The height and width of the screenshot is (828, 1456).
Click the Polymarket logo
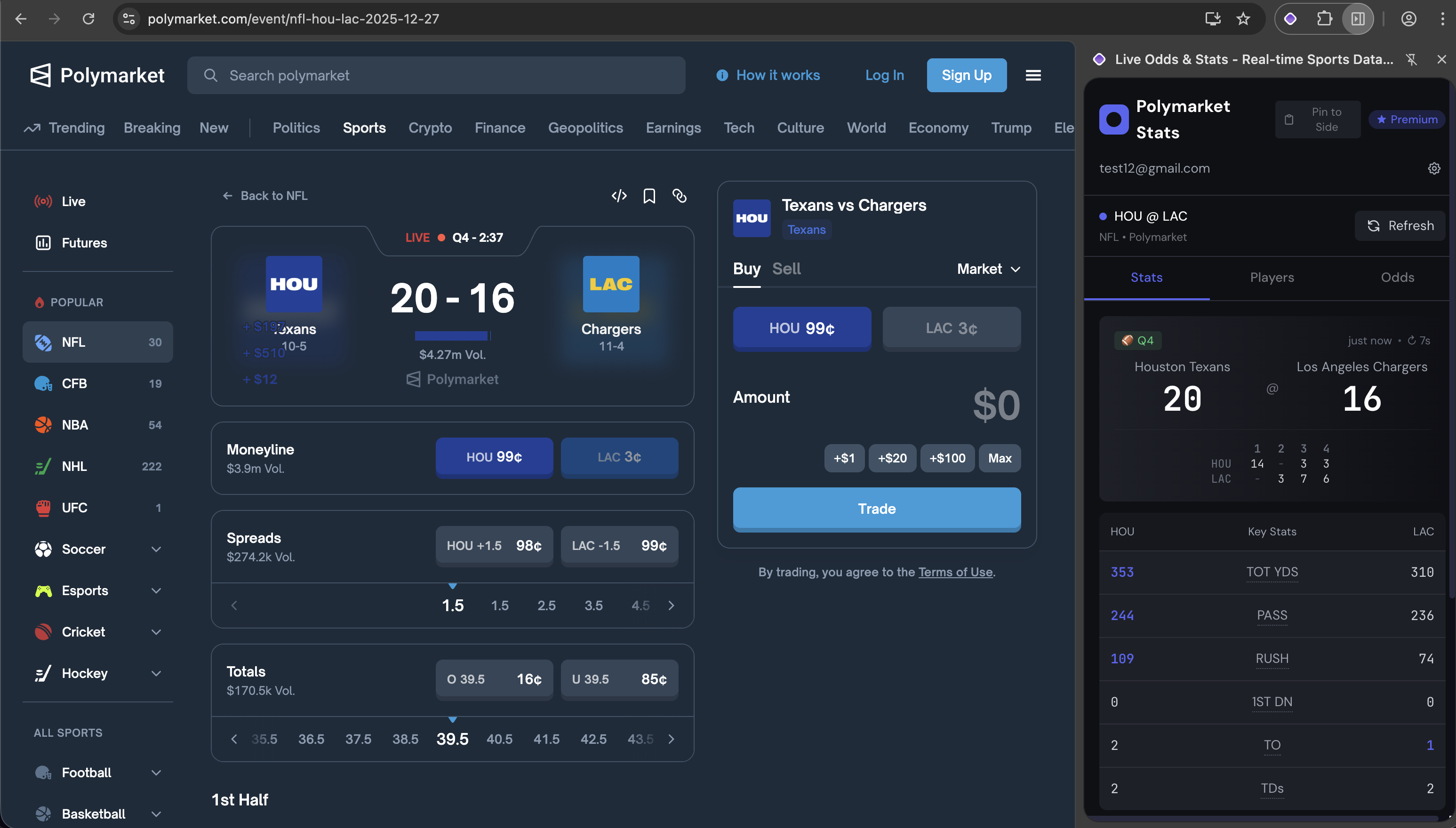tap(96, 74)
